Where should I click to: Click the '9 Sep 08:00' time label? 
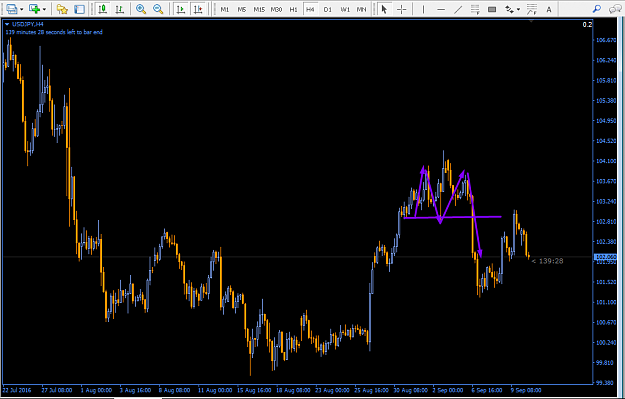click(x=526, y=390)
